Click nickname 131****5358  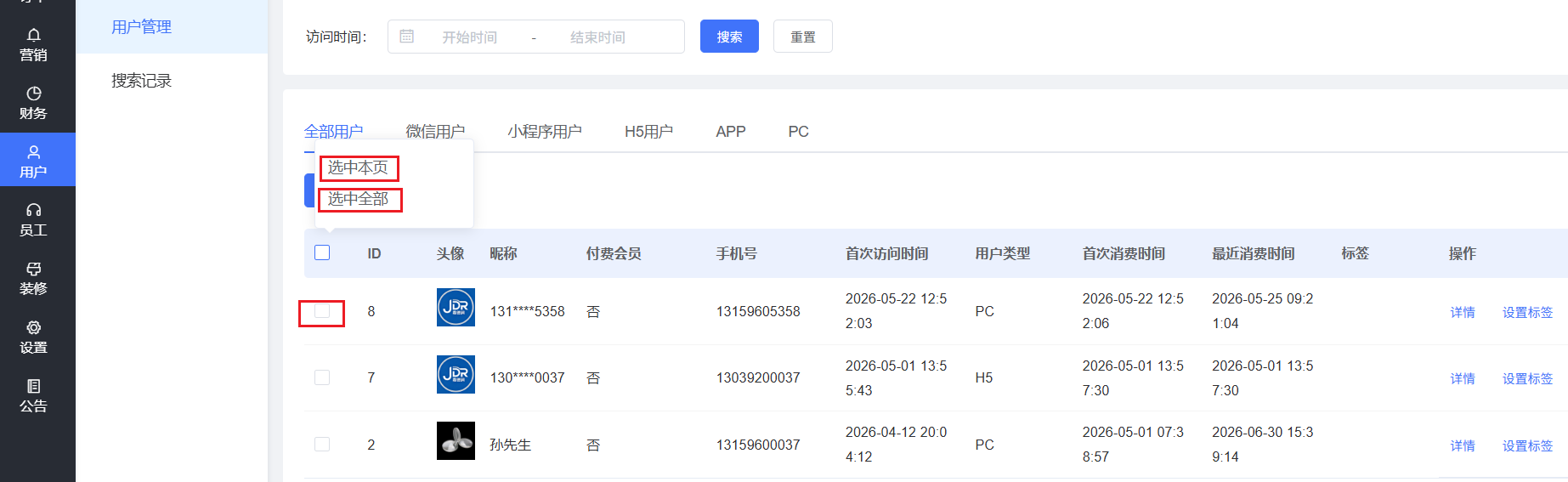point(527,311)
